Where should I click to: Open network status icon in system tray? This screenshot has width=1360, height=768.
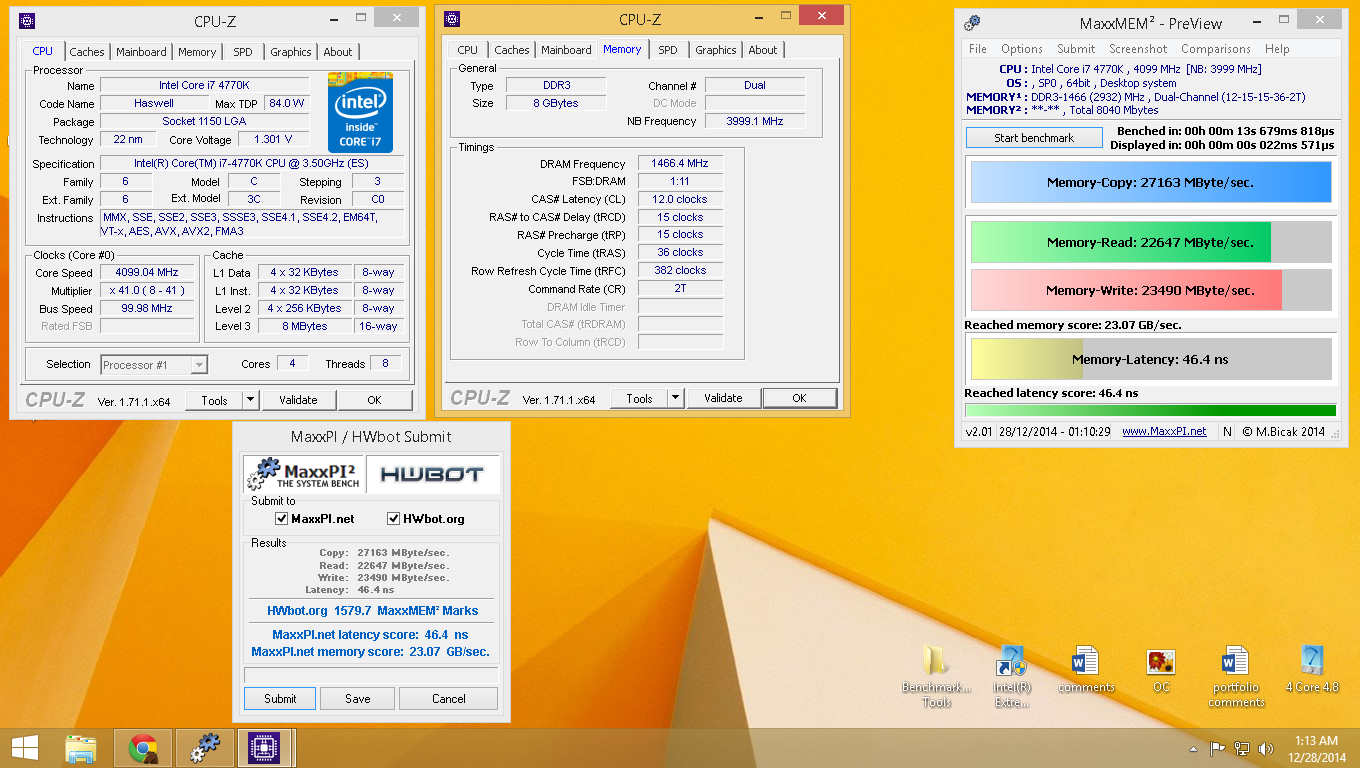tap(1242, 748)
